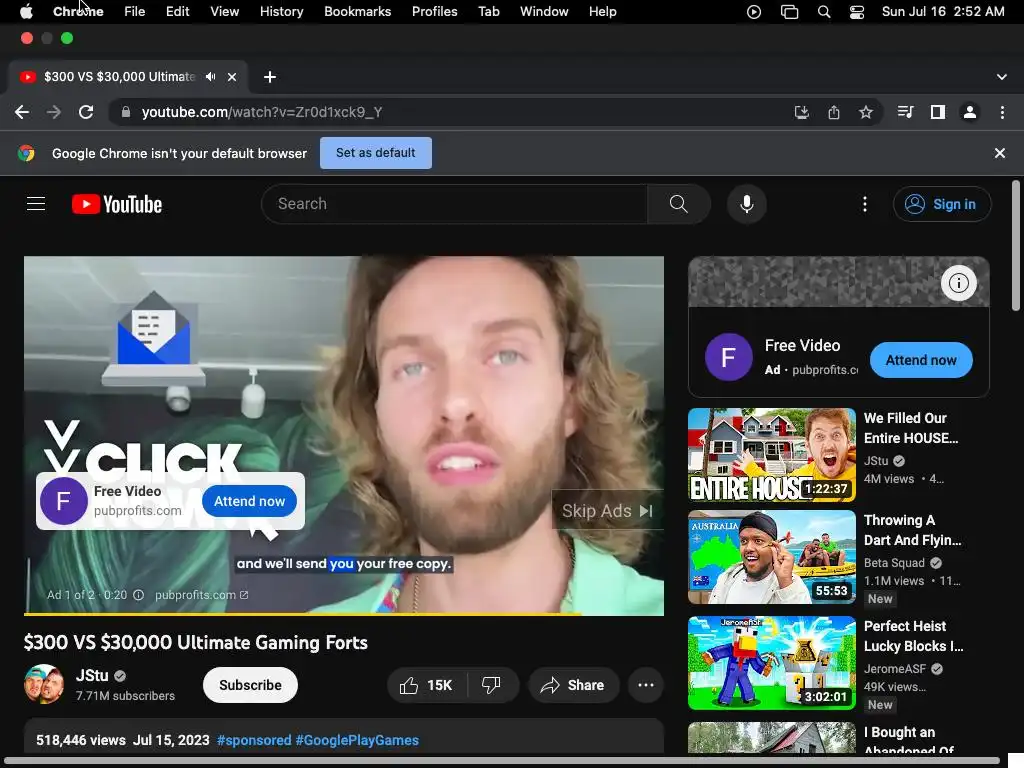Viewport: 1024px width, 768px height.
Task: Dismiss the default browser infobar
Action: (1000, 153)
